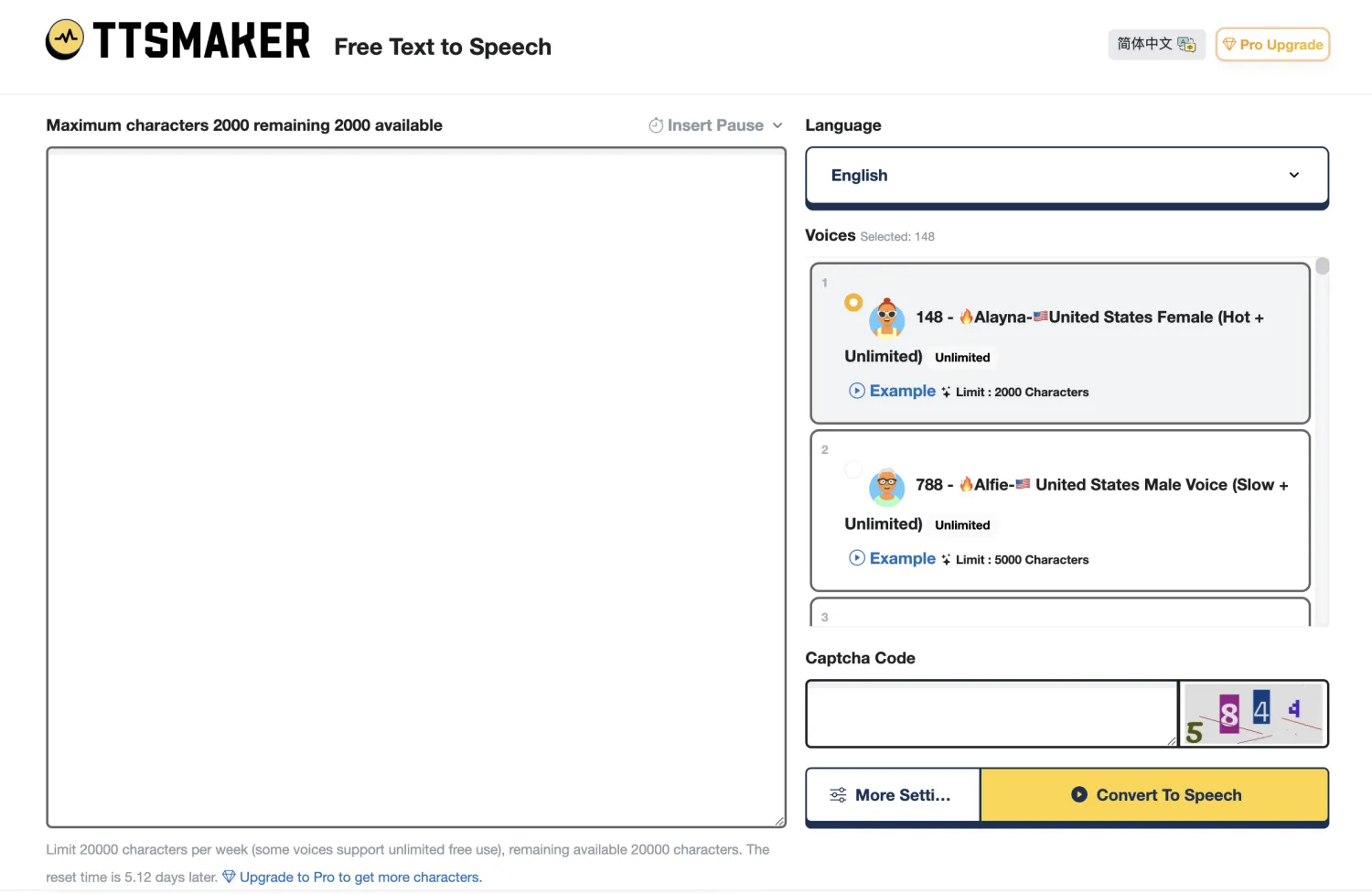Open the English language dropdown

pos(1067,176)
